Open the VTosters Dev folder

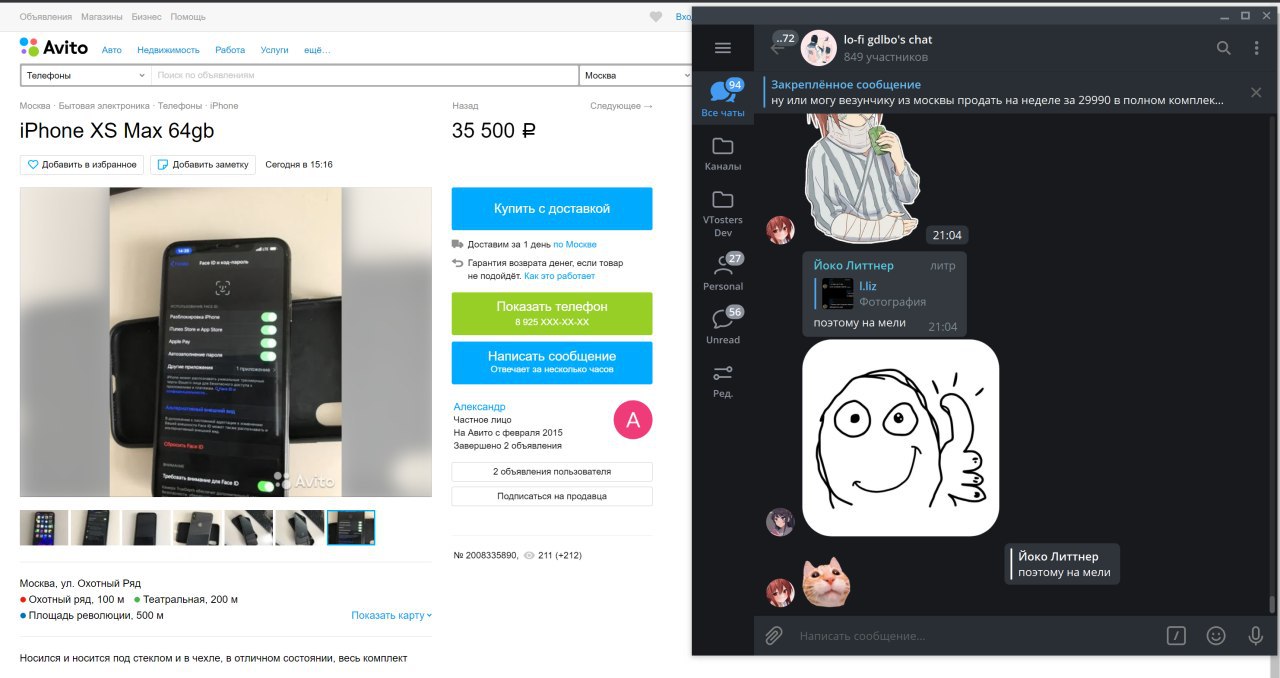(x=723, y=213)
